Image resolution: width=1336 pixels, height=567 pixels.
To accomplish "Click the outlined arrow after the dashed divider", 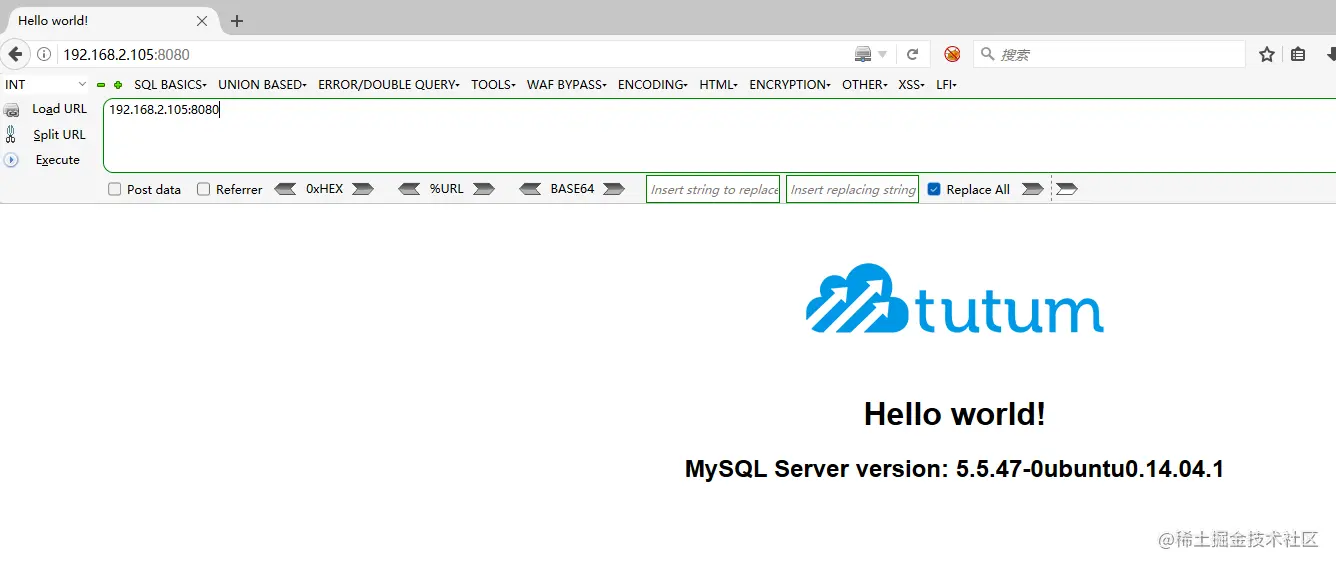I will click(x=1067, y=189).
